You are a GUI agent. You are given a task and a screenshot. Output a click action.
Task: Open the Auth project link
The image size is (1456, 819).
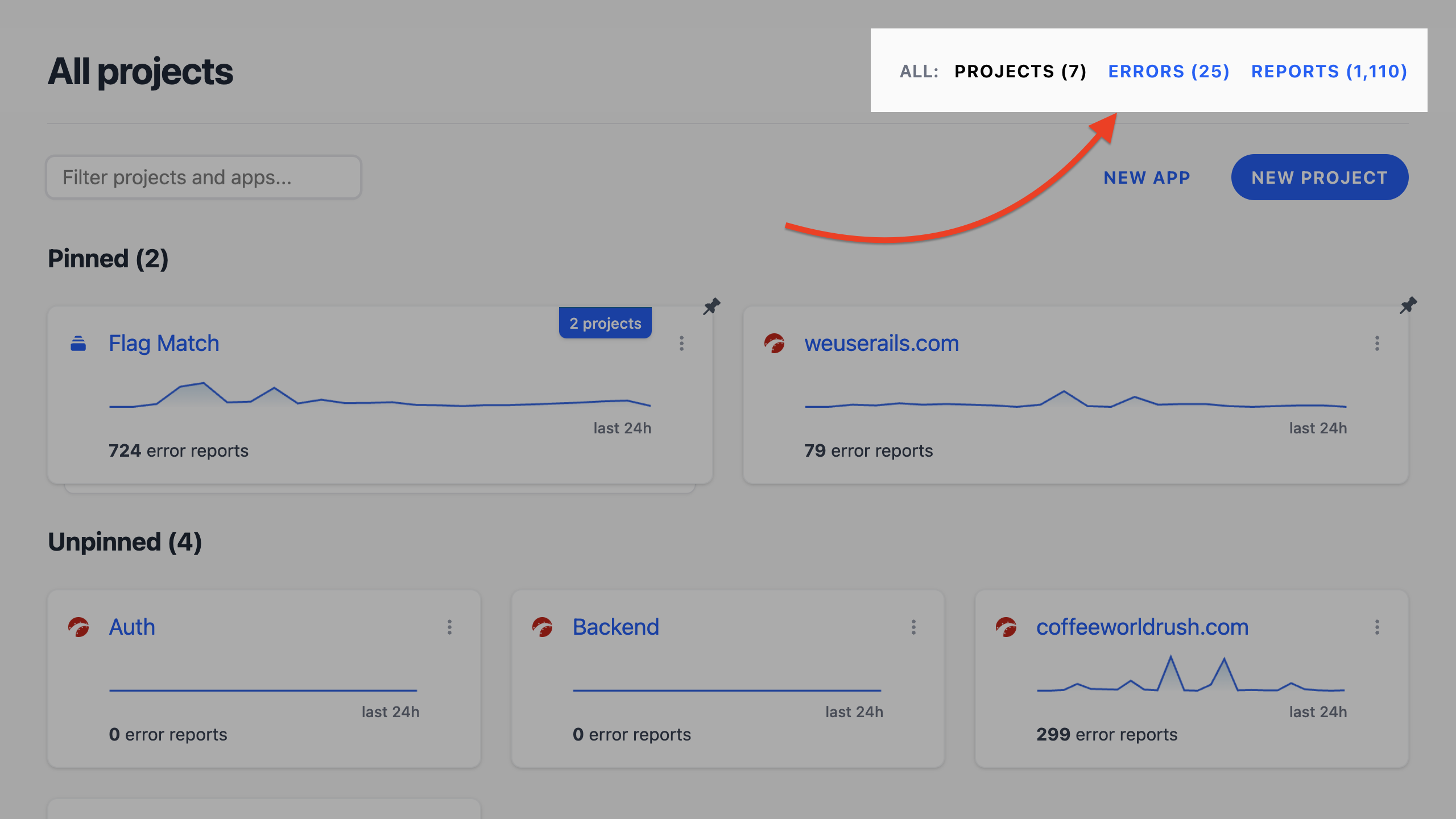point(132,627)
